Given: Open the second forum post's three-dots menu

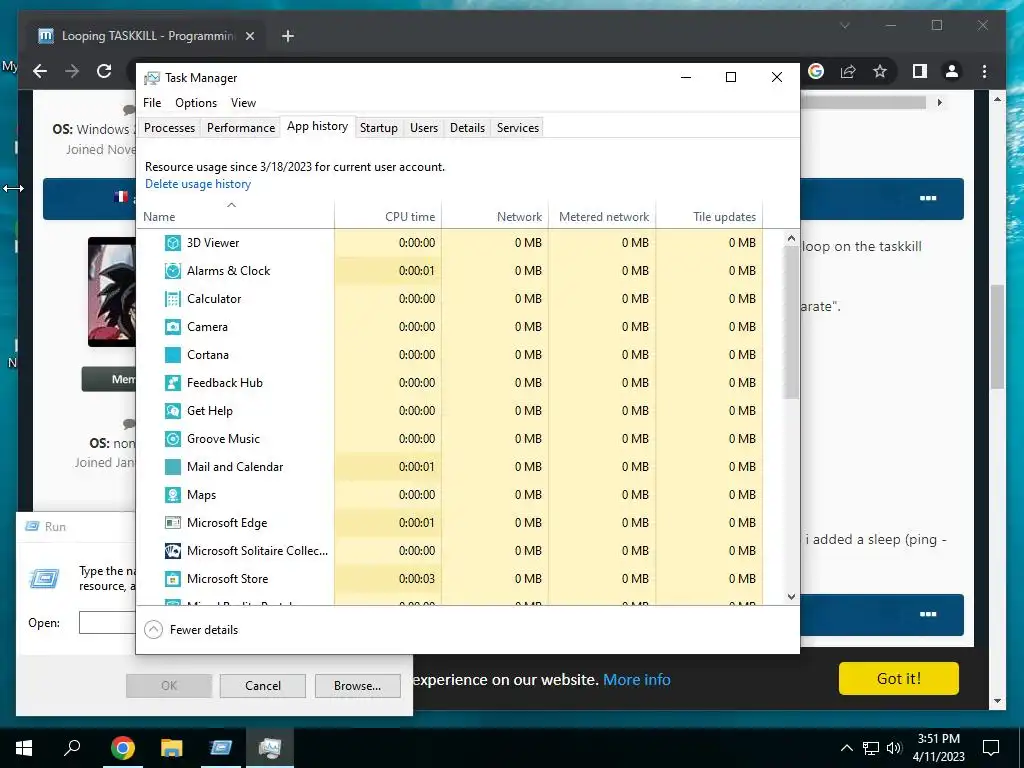Looking at the screenshot, I should (x=928, y=614).
